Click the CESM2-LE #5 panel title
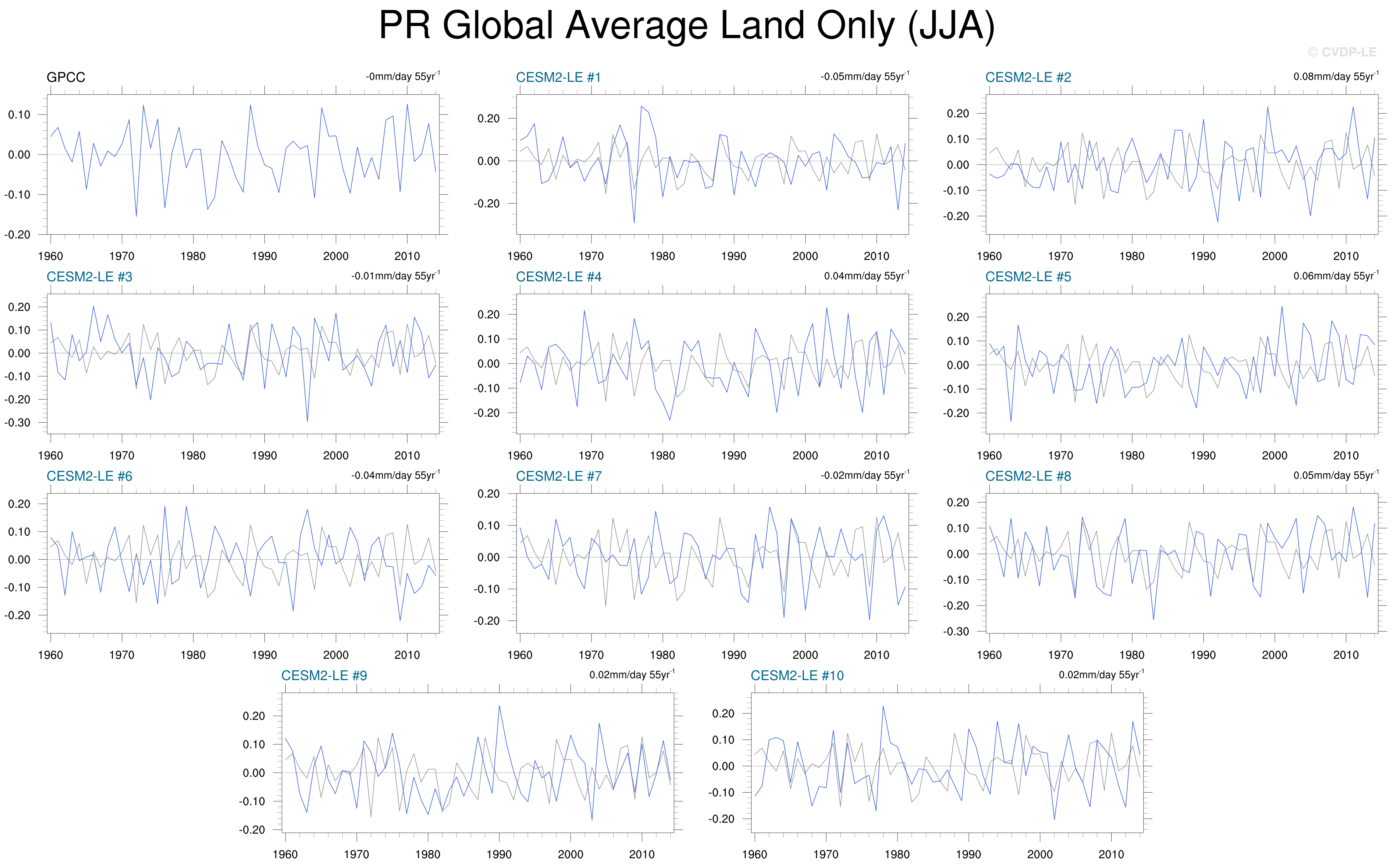 1028,277
